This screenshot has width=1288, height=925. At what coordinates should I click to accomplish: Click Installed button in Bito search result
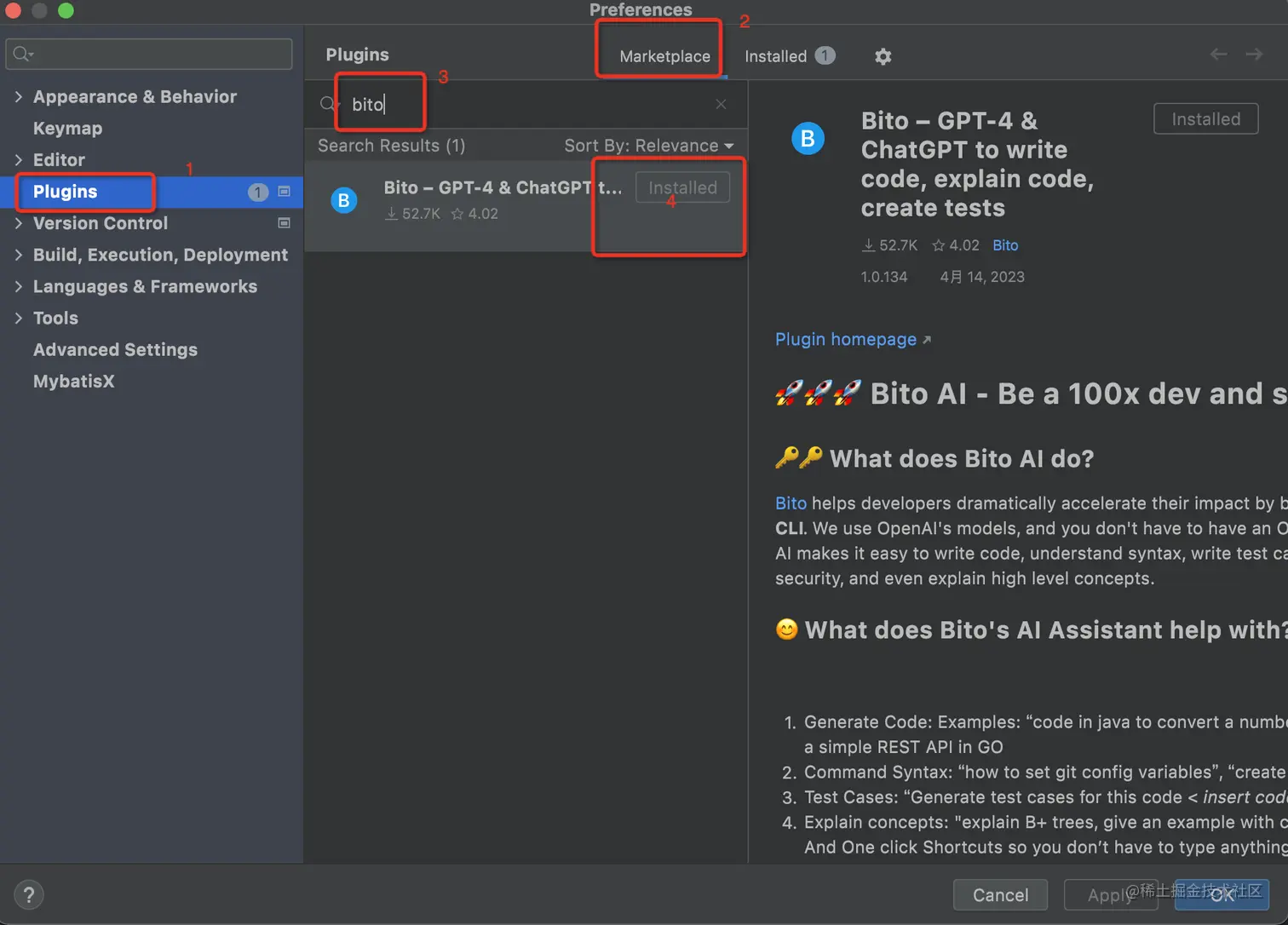coord(682,187)
